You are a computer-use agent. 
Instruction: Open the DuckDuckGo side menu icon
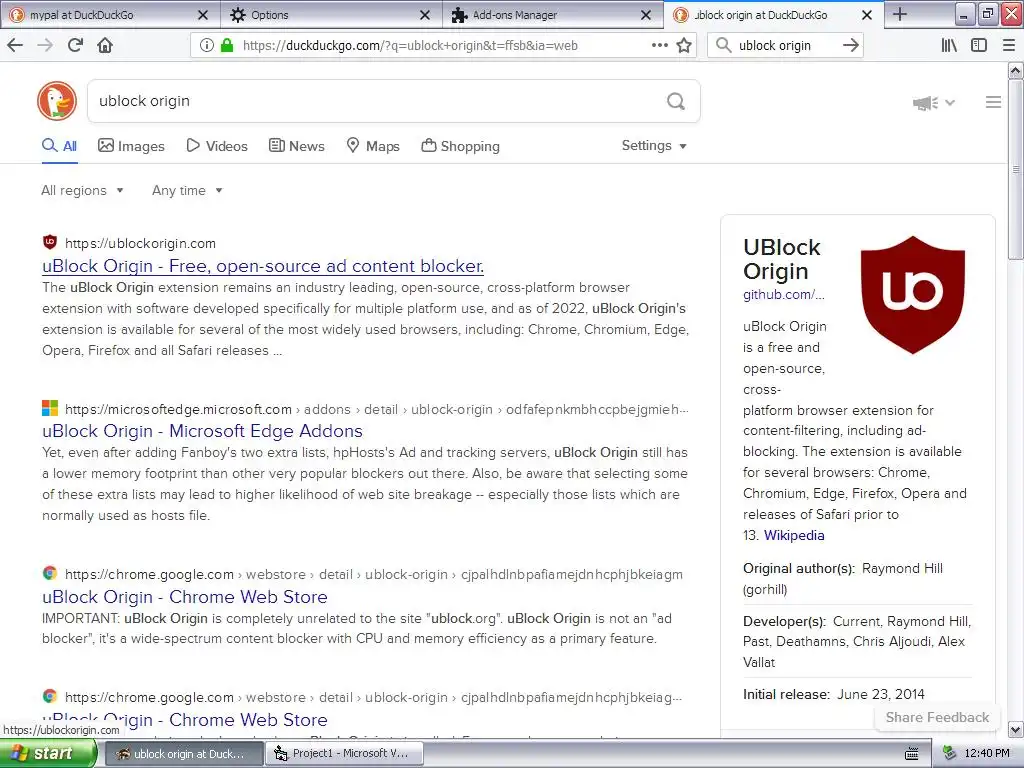click(993, 103)
